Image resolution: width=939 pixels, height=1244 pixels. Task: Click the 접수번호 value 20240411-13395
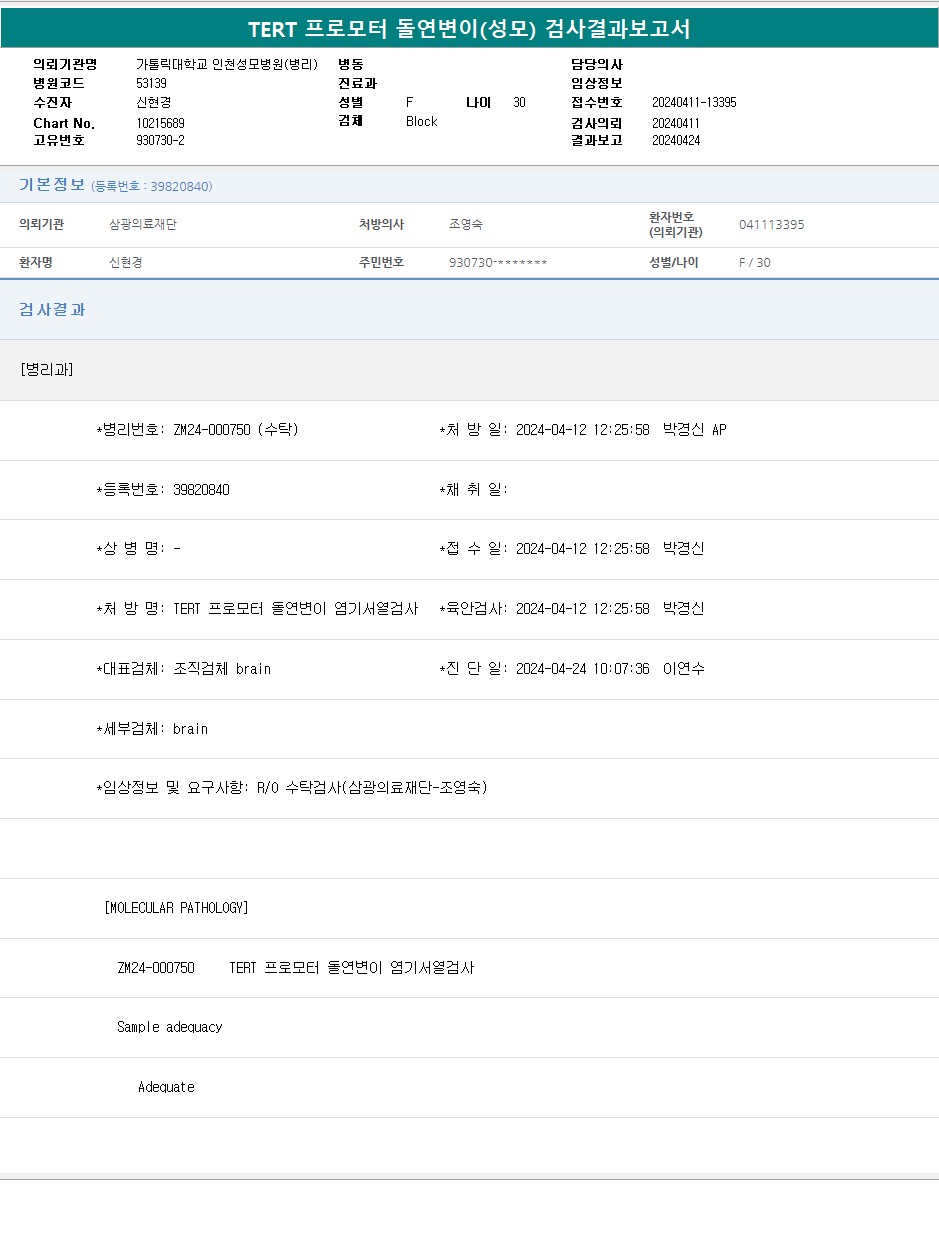coord(694,103)
